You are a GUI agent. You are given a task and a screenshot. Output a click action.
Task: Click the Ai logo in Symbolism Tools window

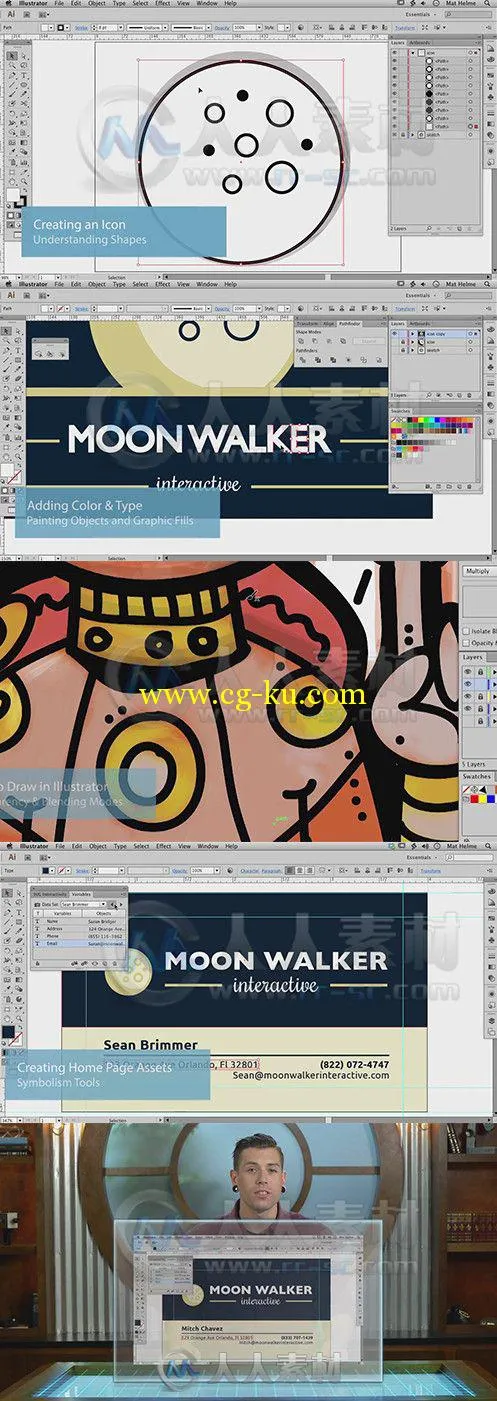point(11,857)
